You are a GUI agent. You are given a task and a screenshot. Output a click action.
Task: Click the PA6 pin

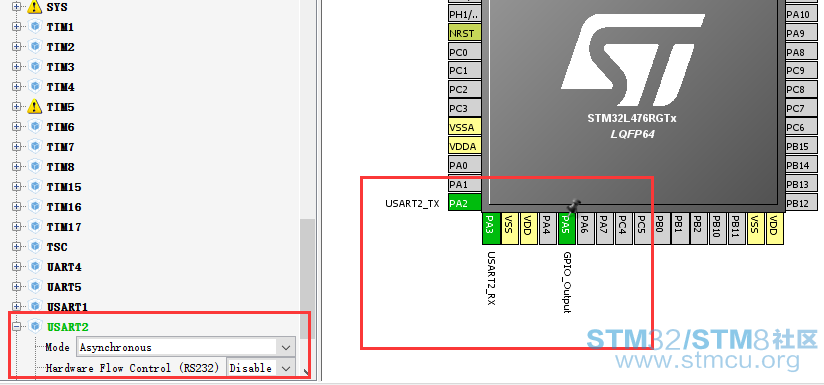point(585,228)
